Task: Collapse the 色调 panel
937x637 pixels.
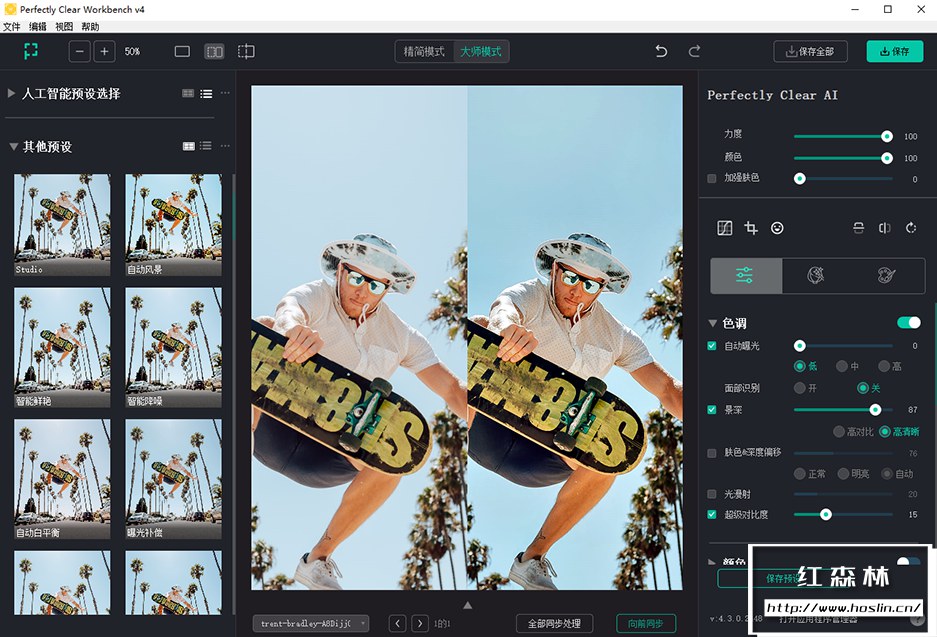Action: [x=712, y=323]
